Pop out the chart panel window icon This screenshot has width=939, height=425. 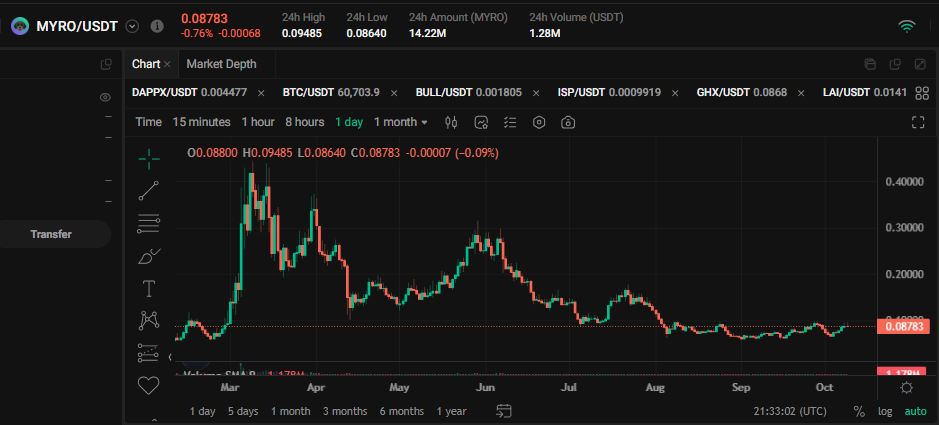895,64
